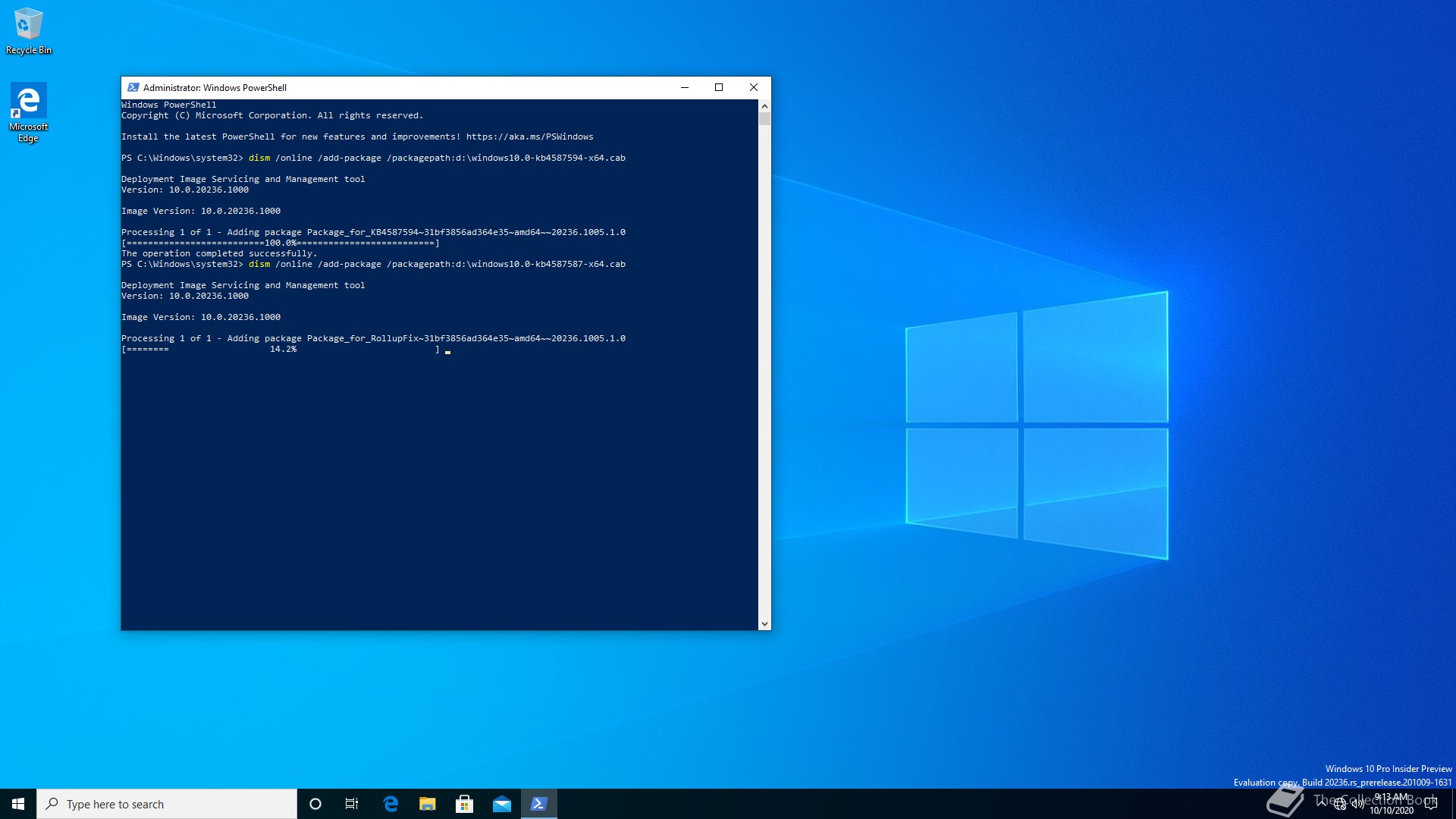The height and width of the screenshot is (819, 1456).
Task: Click the PowerShell taskbar button
Action: coord(539,804)
